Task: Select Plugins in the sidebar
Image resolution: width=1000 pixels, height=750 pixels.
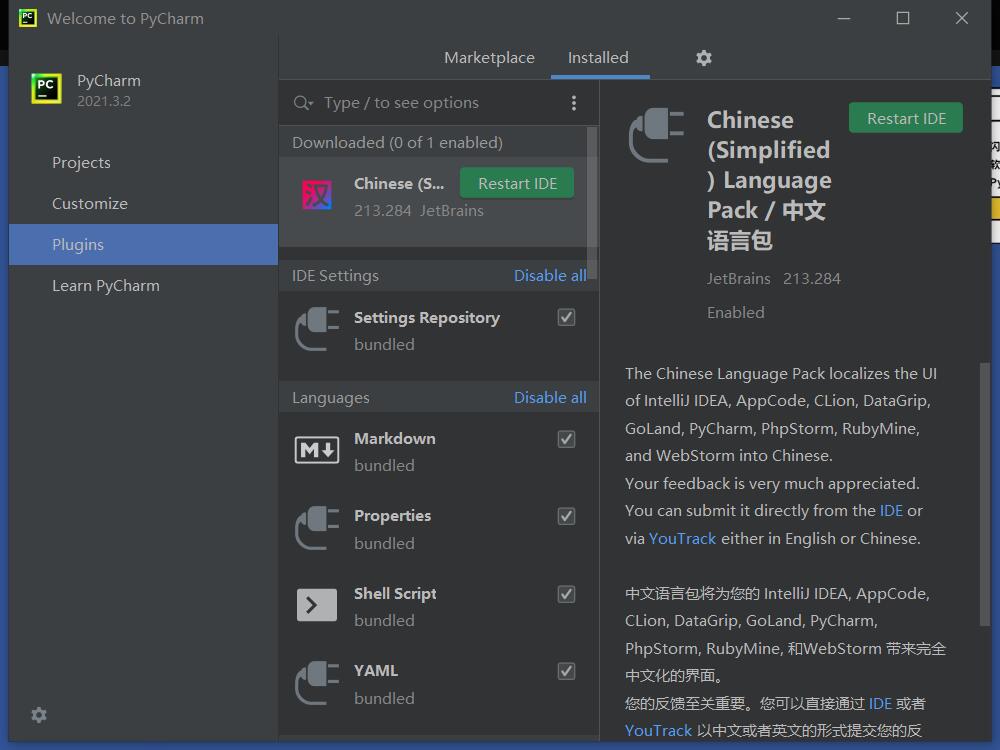Action: pos(143,244)
